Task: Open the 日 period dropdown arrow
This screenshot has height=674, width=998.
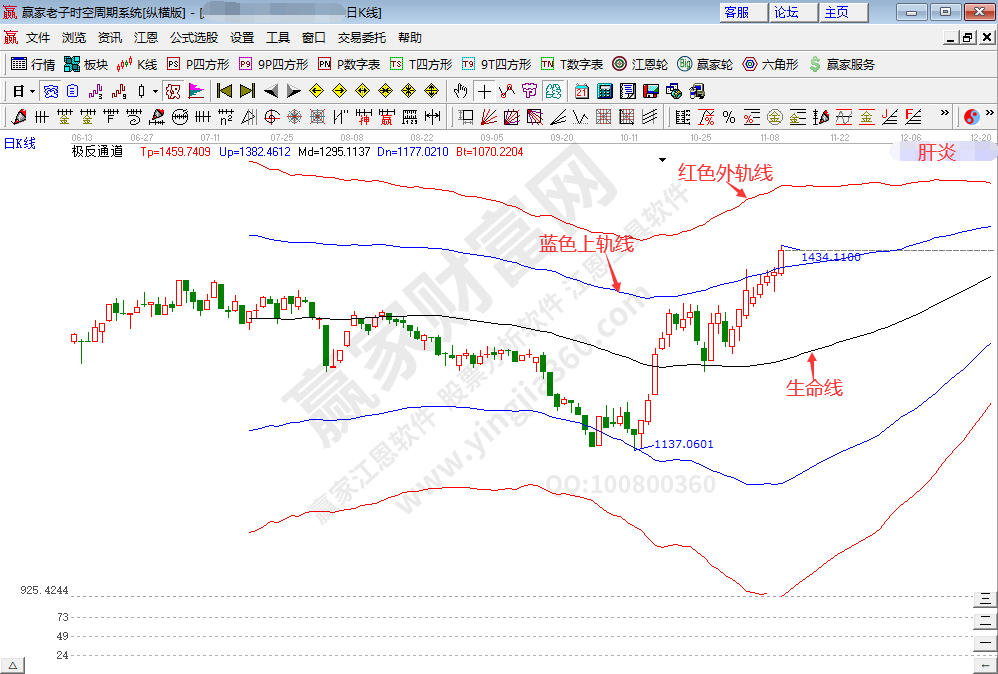Action: coord(32,91)
